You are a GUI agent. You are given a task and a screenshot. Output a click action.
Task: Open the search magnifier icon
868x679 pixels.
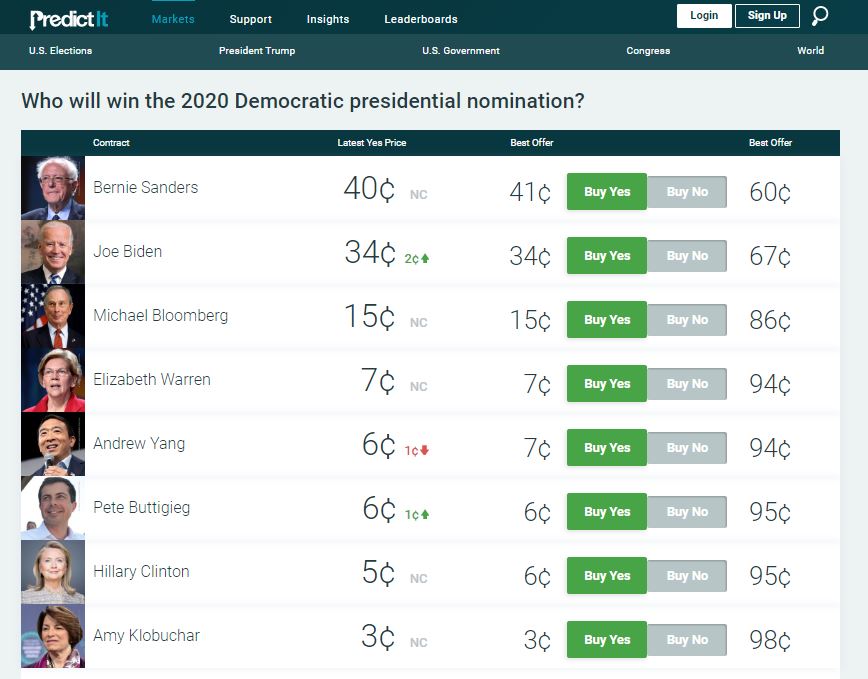click(820, 16)
